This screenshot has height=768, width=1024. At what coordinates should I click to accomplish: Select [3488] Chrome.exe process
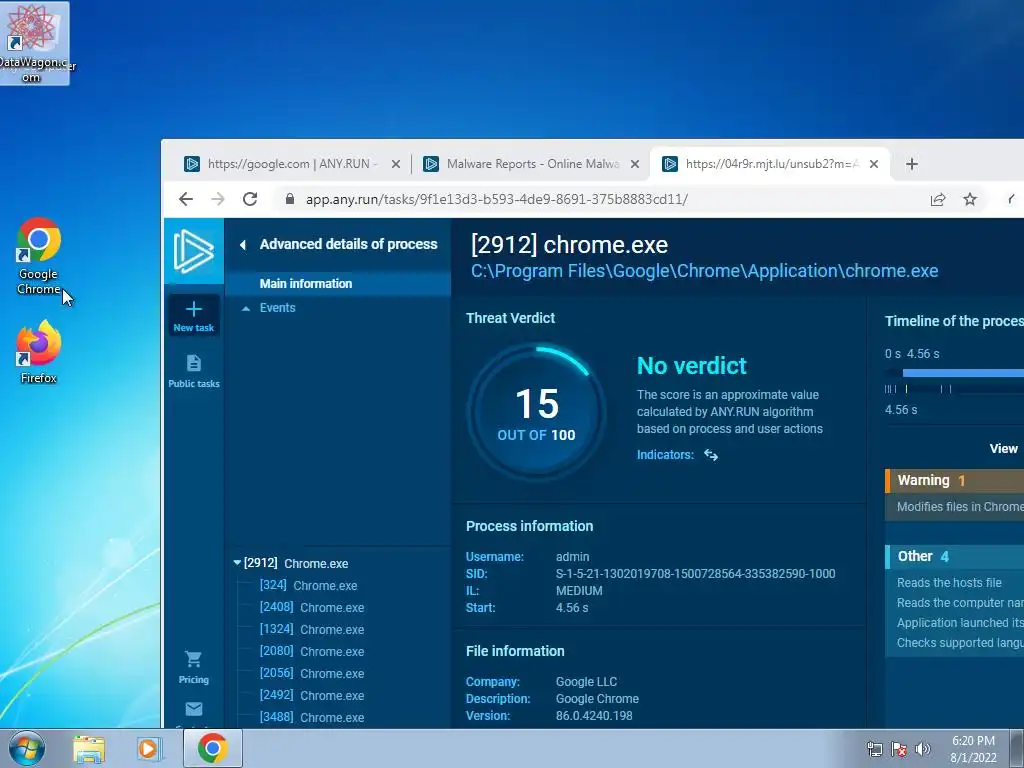click(x=312, y=717)
